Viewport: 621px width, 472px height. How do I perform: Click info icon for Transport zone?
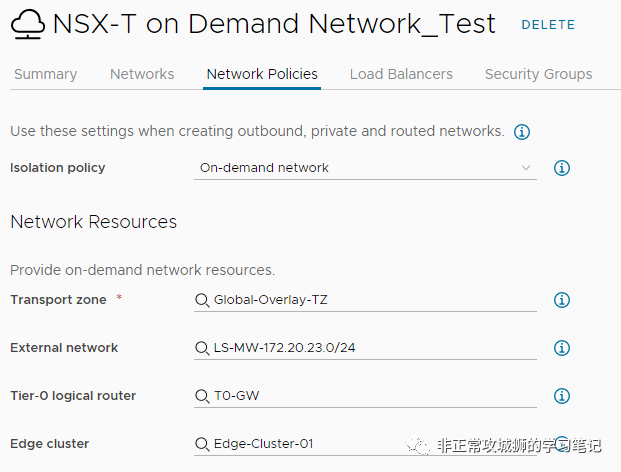tap(562, 300)
